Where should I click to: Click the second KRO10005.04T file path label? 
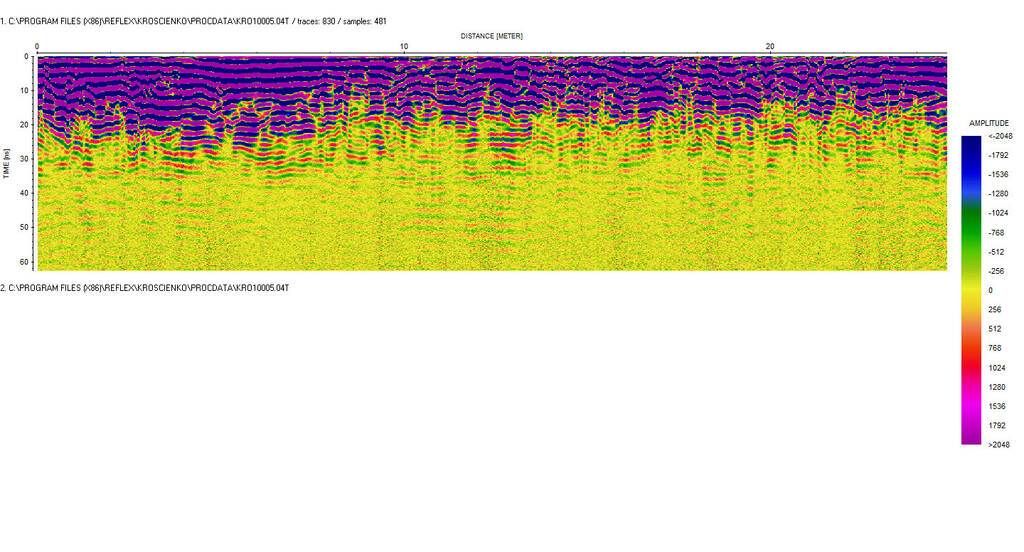[145, 288]
